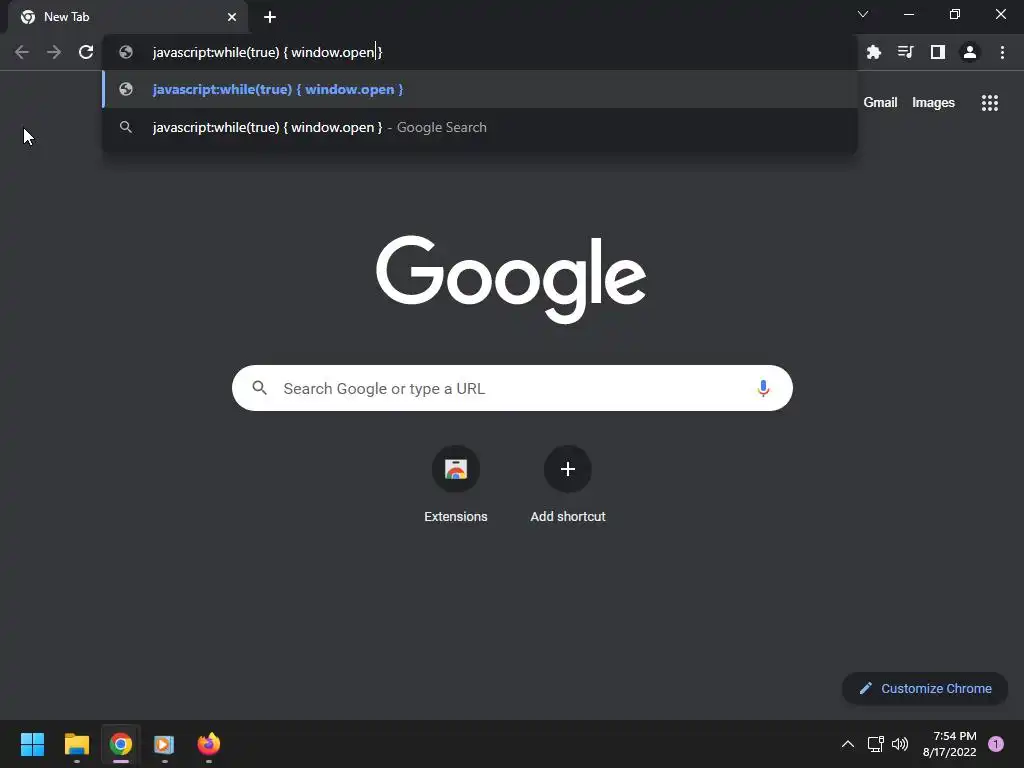This screenshot has width=1024, height=768.
Task: Click the Back navigation arrow
Action: pos(22,52)
